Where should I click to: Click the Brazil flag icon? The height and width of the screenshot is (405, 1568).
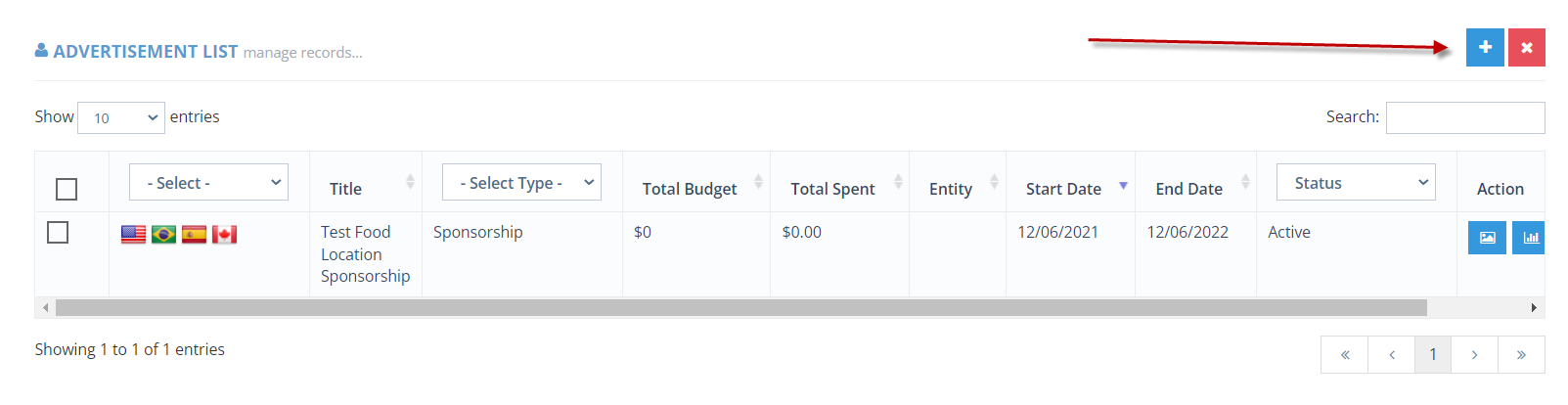click(x=163, y=234)
